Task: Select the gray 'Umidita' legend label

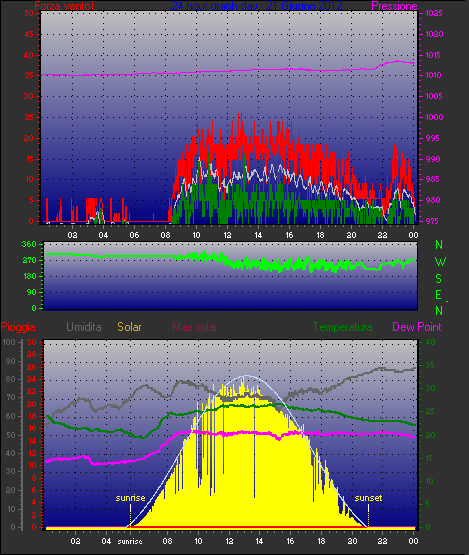Action: (84, 327)
